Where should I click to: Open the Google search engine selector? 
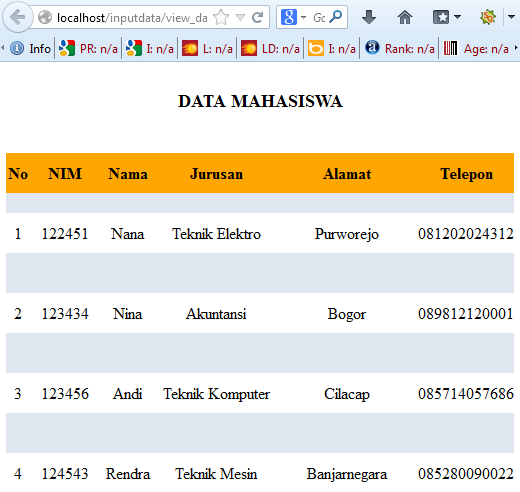293,17
